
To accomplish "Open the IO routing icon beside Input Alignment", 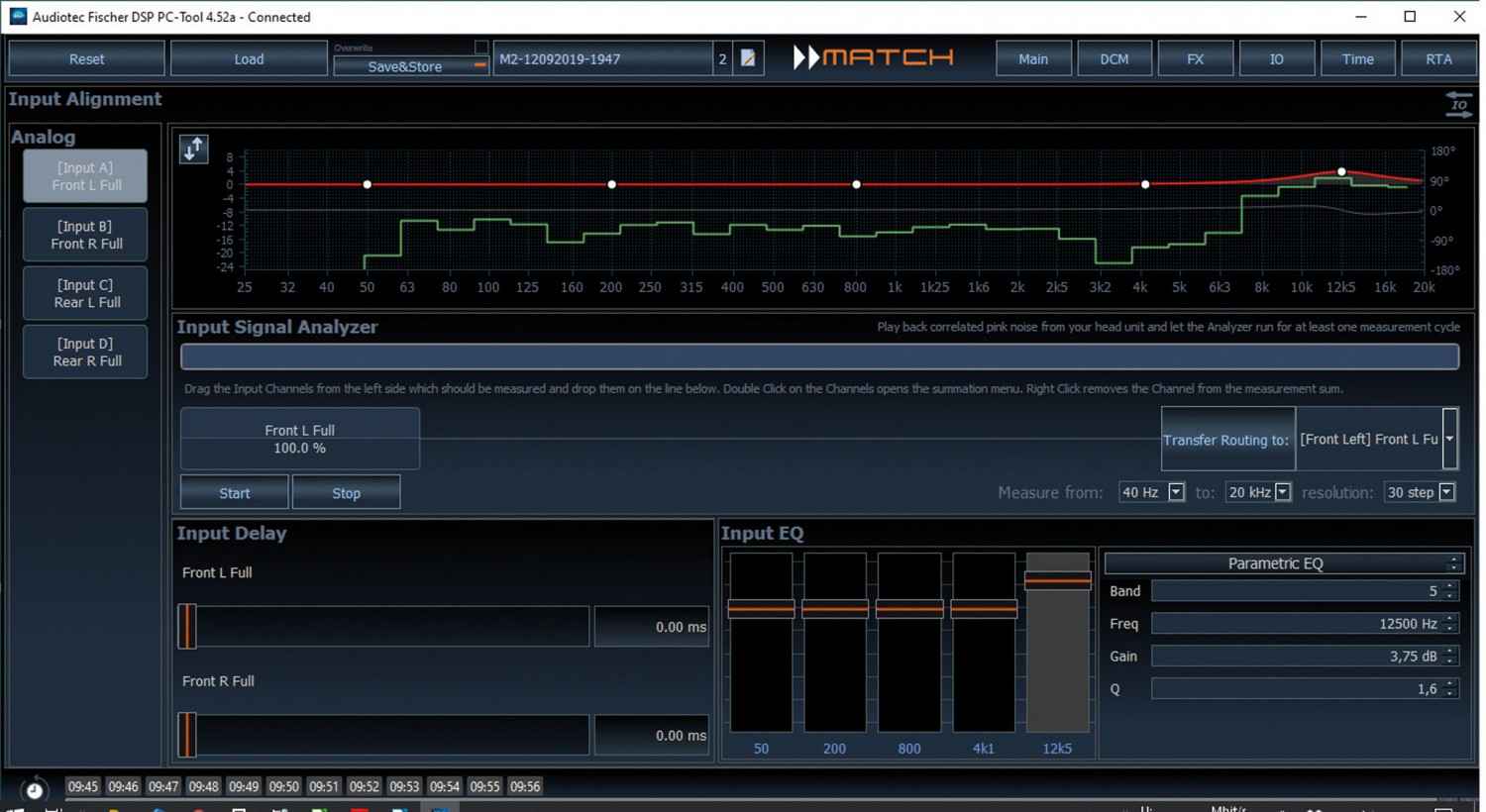I will [x=1458, y=104].
